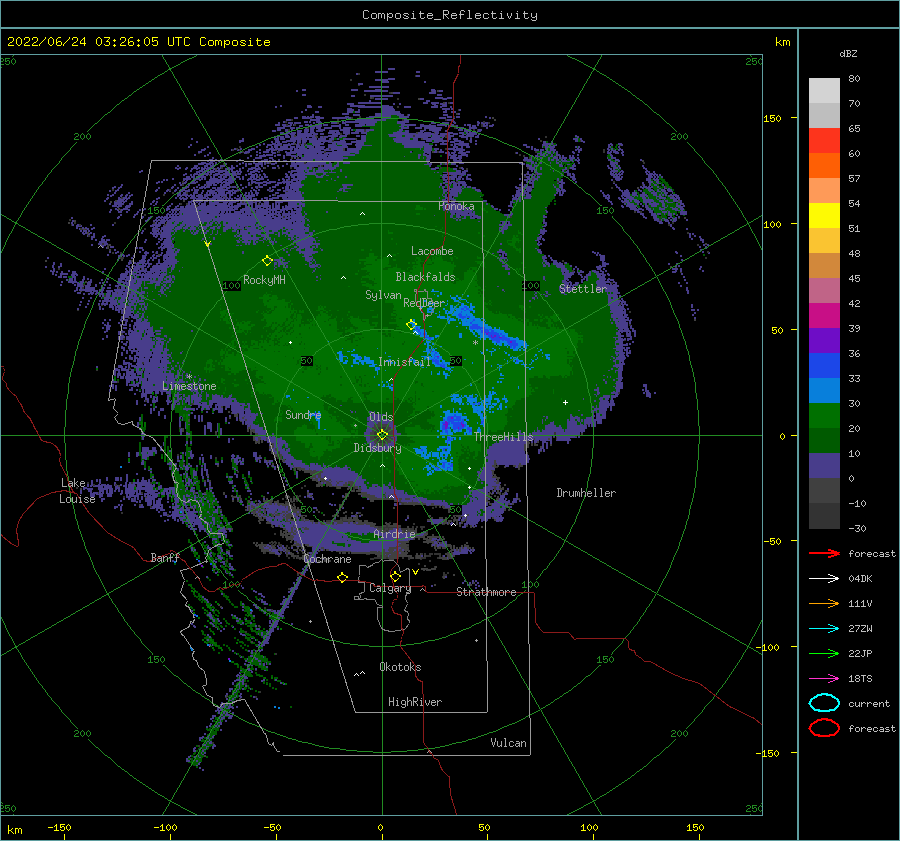This screenshot has height=841, width=900.
Task: Select the purple swatch in the dBZ scale
Action: 824,340
